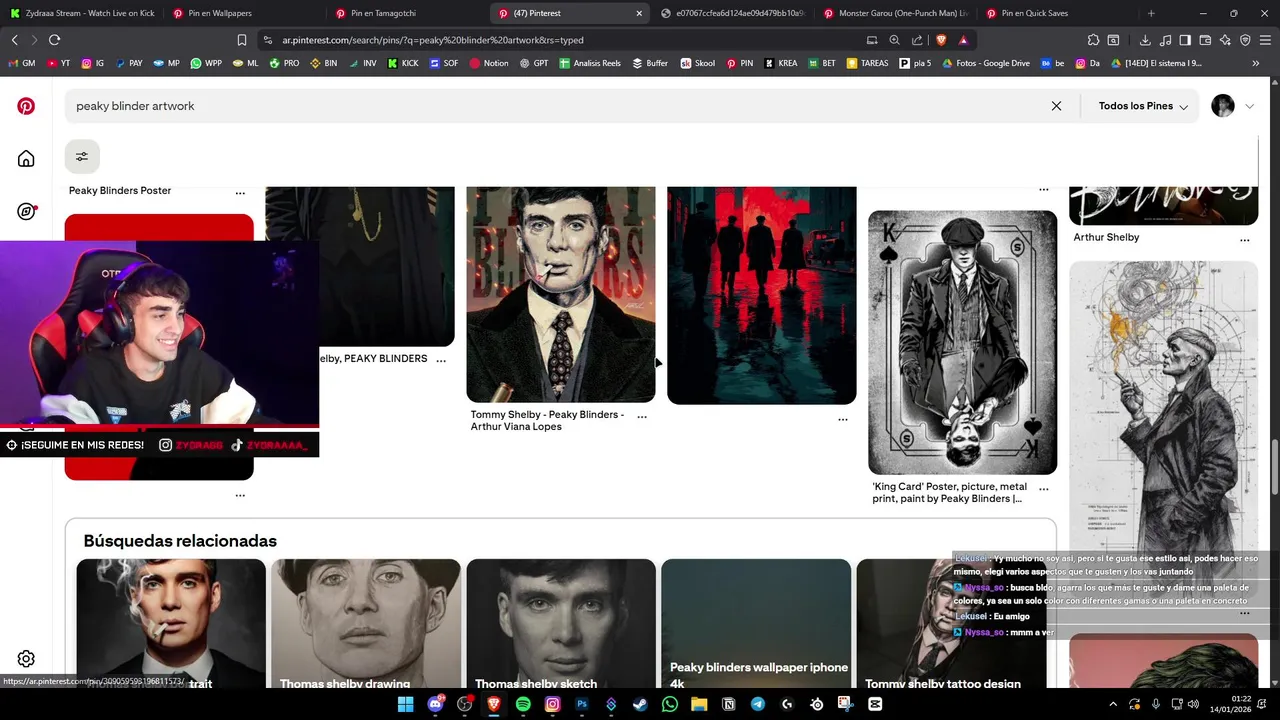Viewport: 1280px width, 720px height.
Task: Open the GPT bookmark
Action: point(534,63)
